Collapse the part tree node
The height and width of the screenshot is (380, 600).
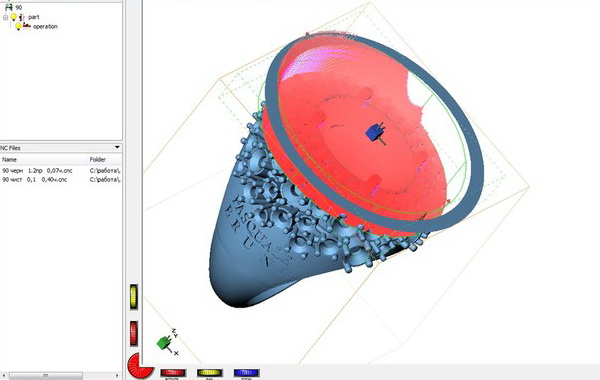(x=5, y=17)
